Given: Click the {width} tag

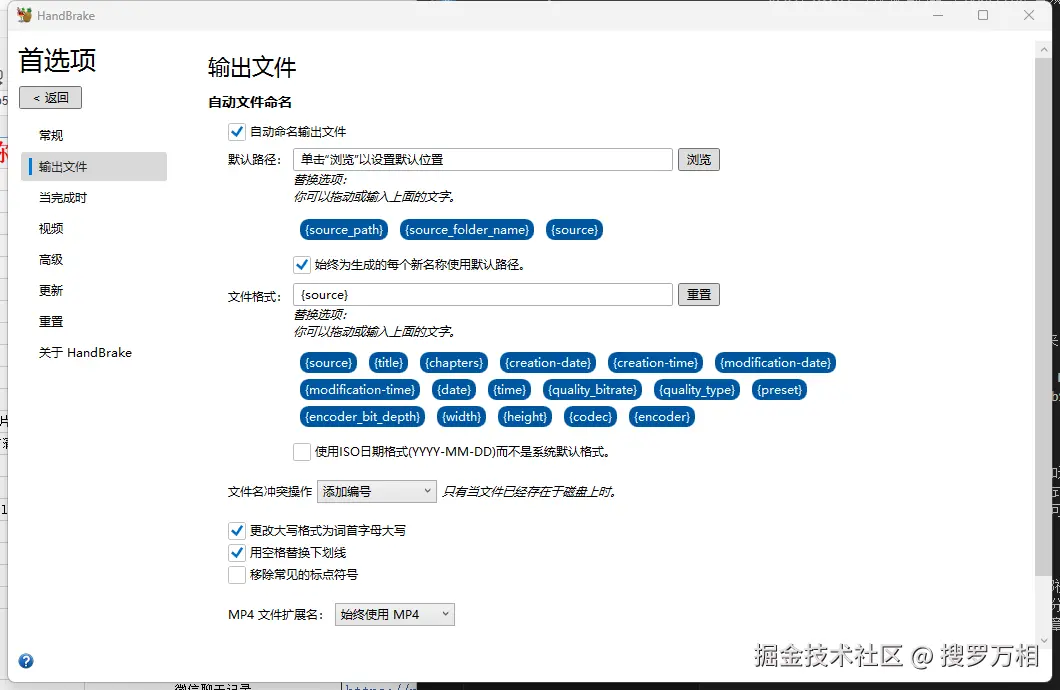Looking at the screenshot, I should (x=461, y=417).
